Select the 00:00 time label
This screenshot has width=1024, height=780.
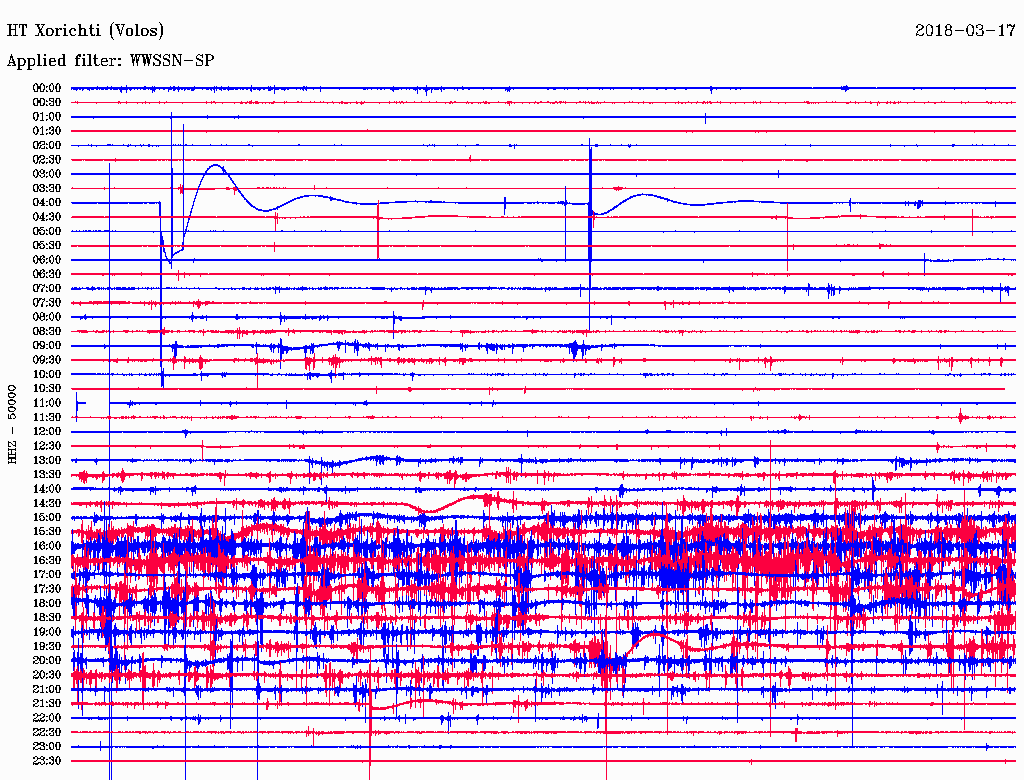[47, 88]
